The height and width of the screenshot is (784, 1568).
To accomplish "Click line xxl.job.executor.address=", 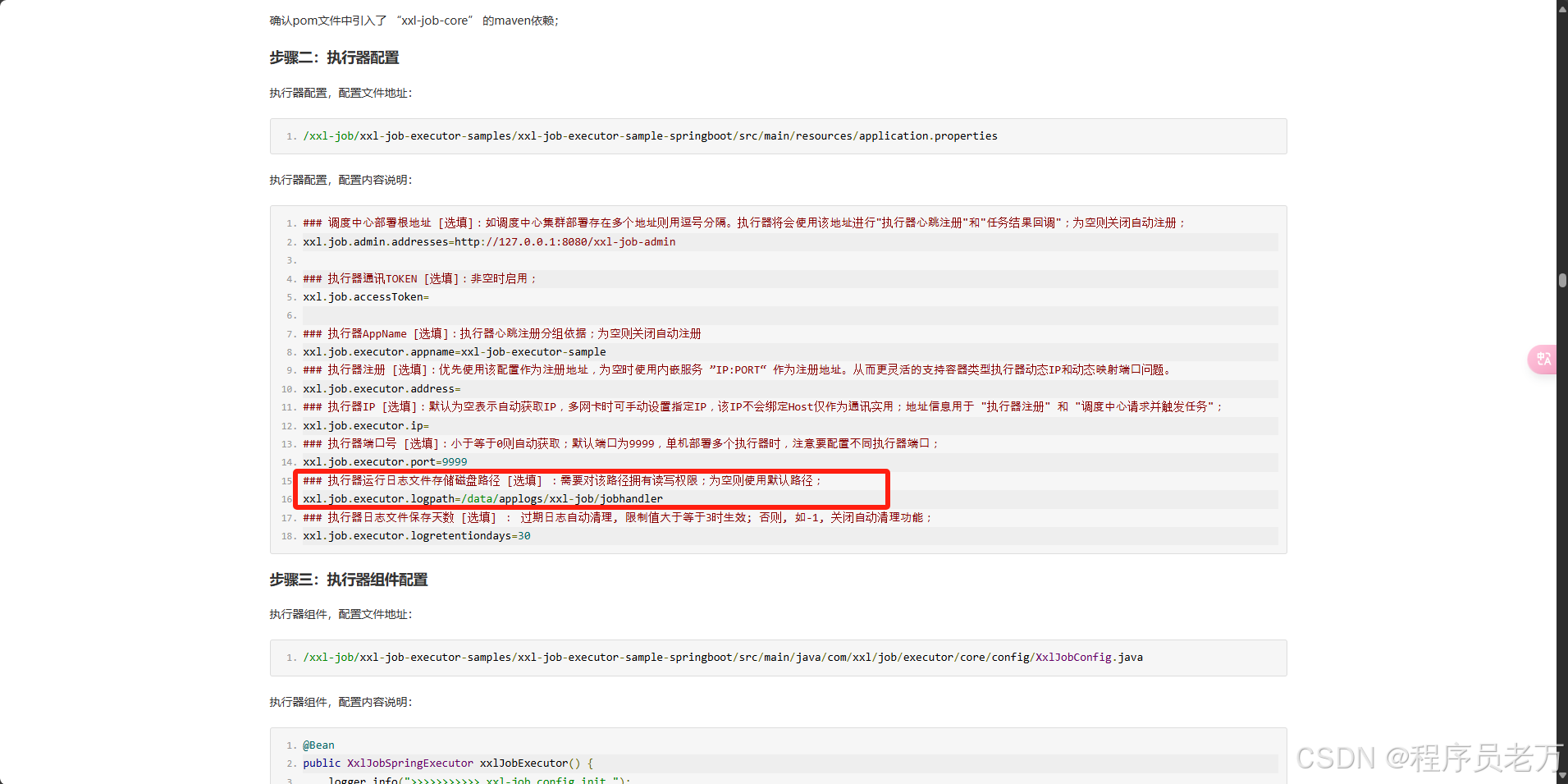I will point(382,389).
